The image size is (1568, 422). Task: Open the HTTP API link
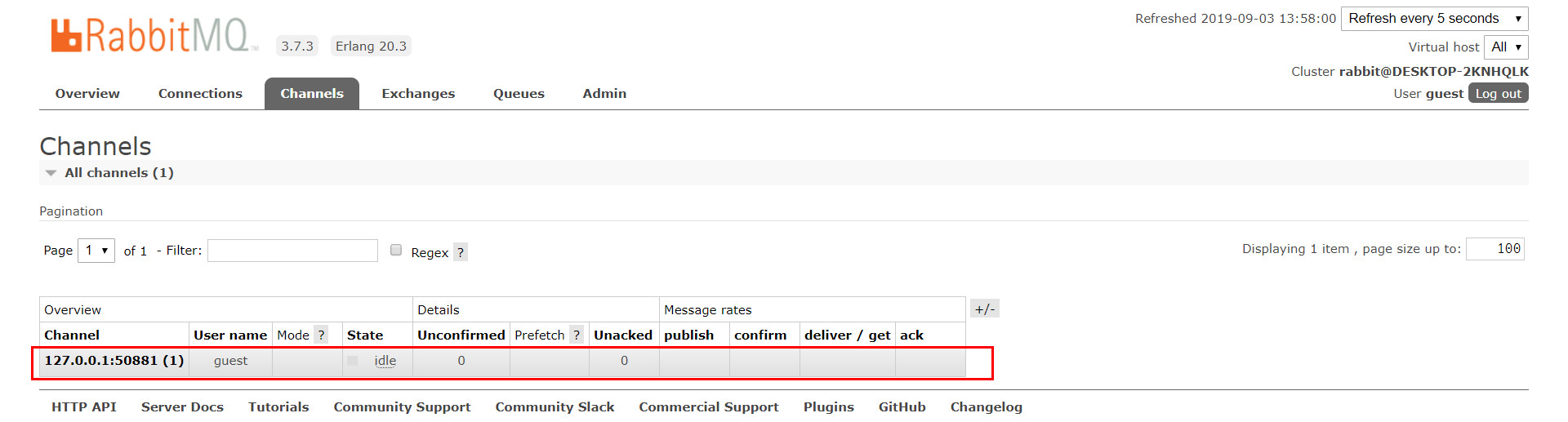point(84,406)
